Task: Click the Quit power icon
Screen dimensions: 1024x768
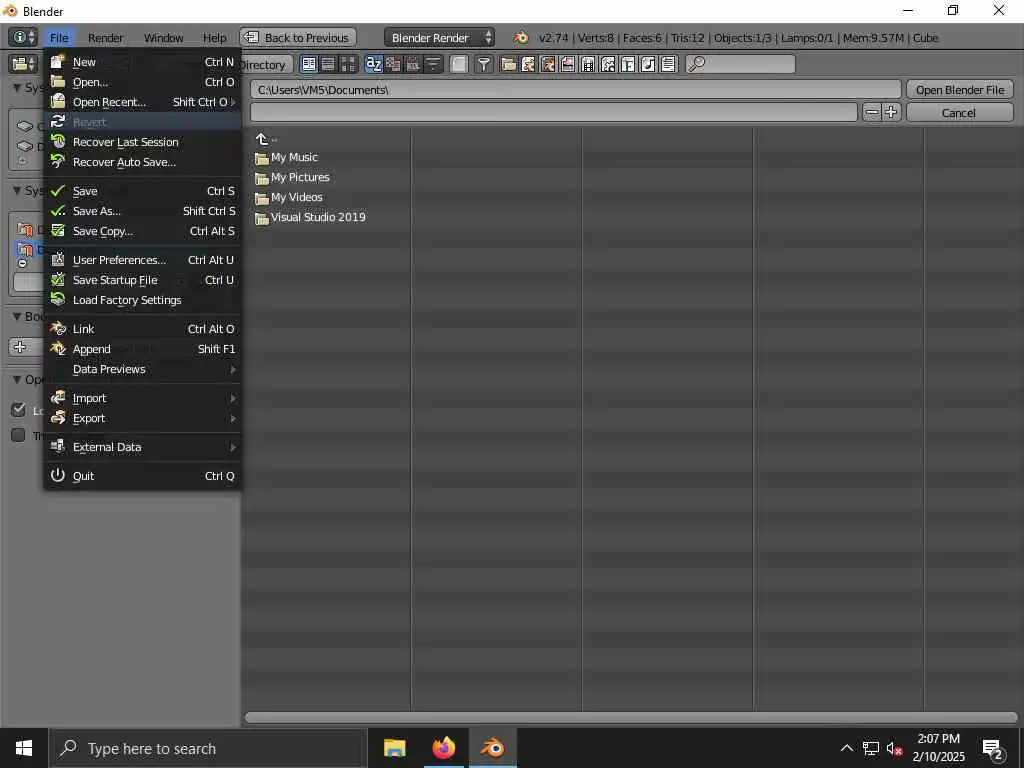Action: [58, 475]
